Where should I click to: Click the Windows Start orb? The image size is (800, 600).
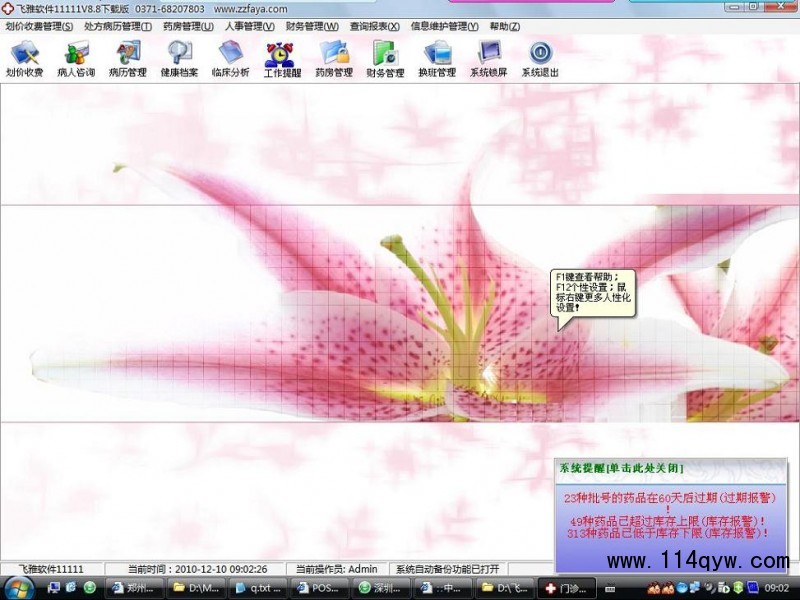[x=18, y=587]
